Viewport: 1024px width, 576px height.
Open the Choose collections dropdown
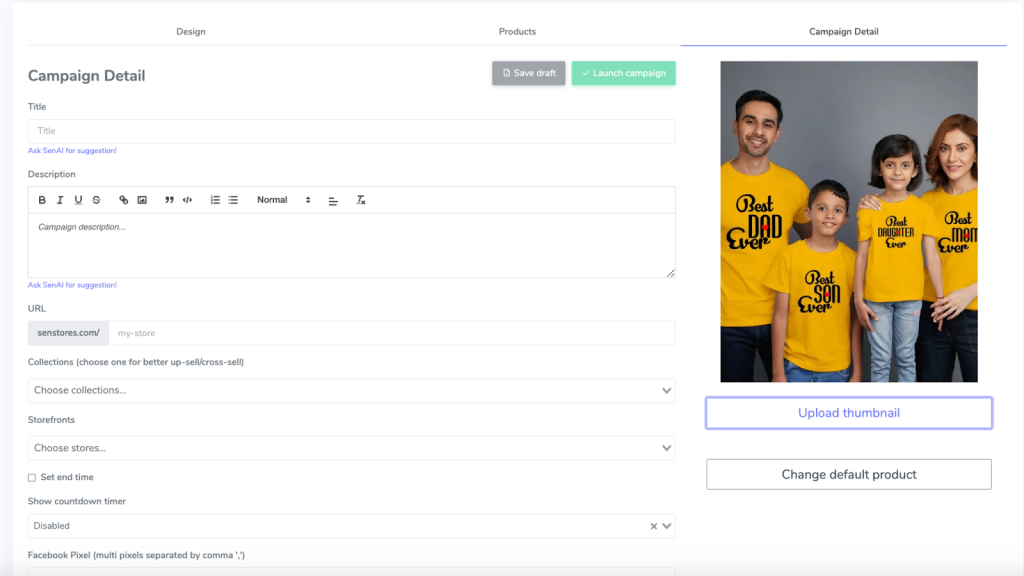351,391
